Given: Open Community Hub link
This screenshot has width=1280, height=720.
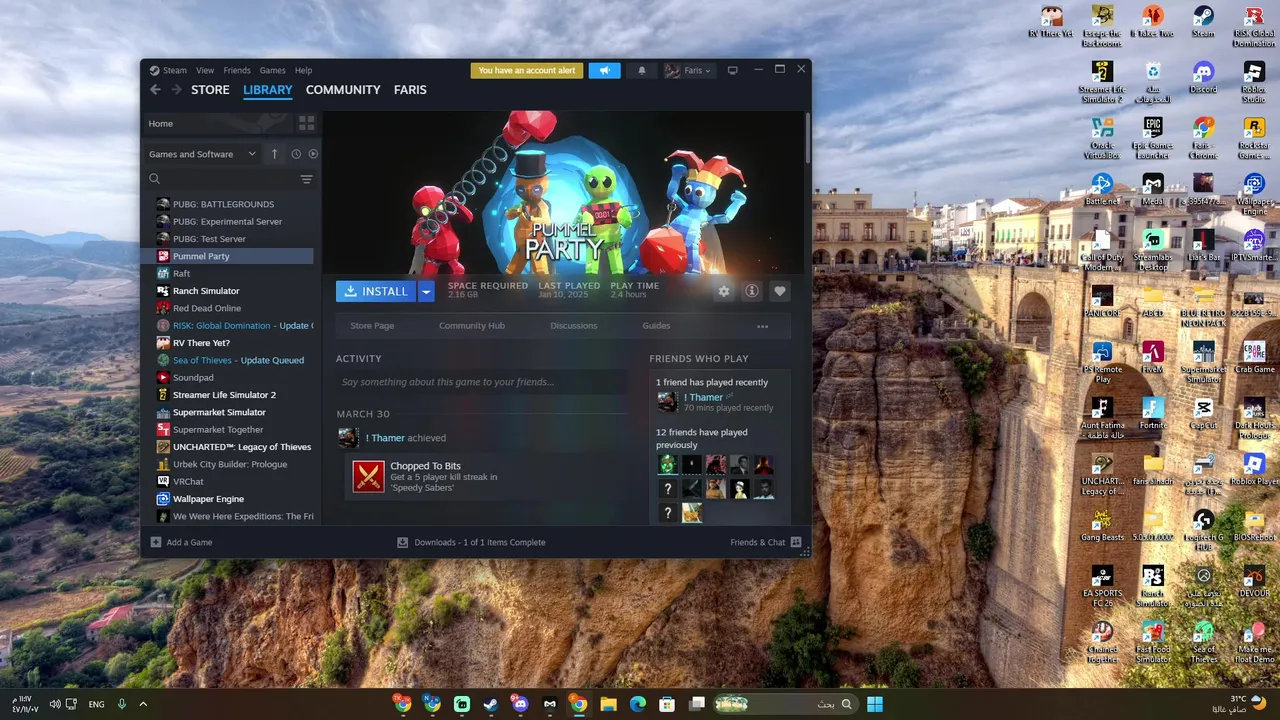Looking at the screenshot, I should (x=472, y=326).
